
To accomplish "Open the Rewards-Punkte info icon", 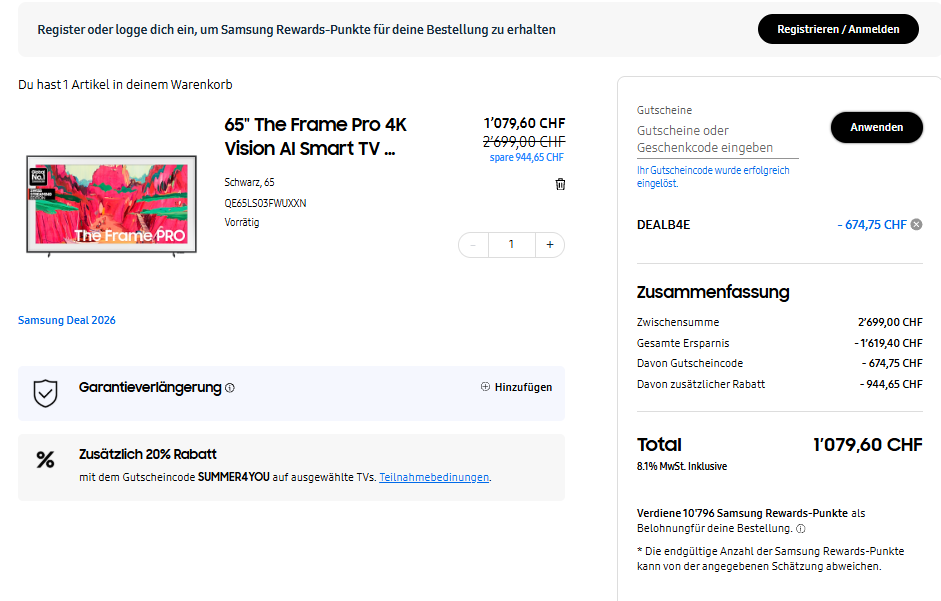I will point(801,529).
